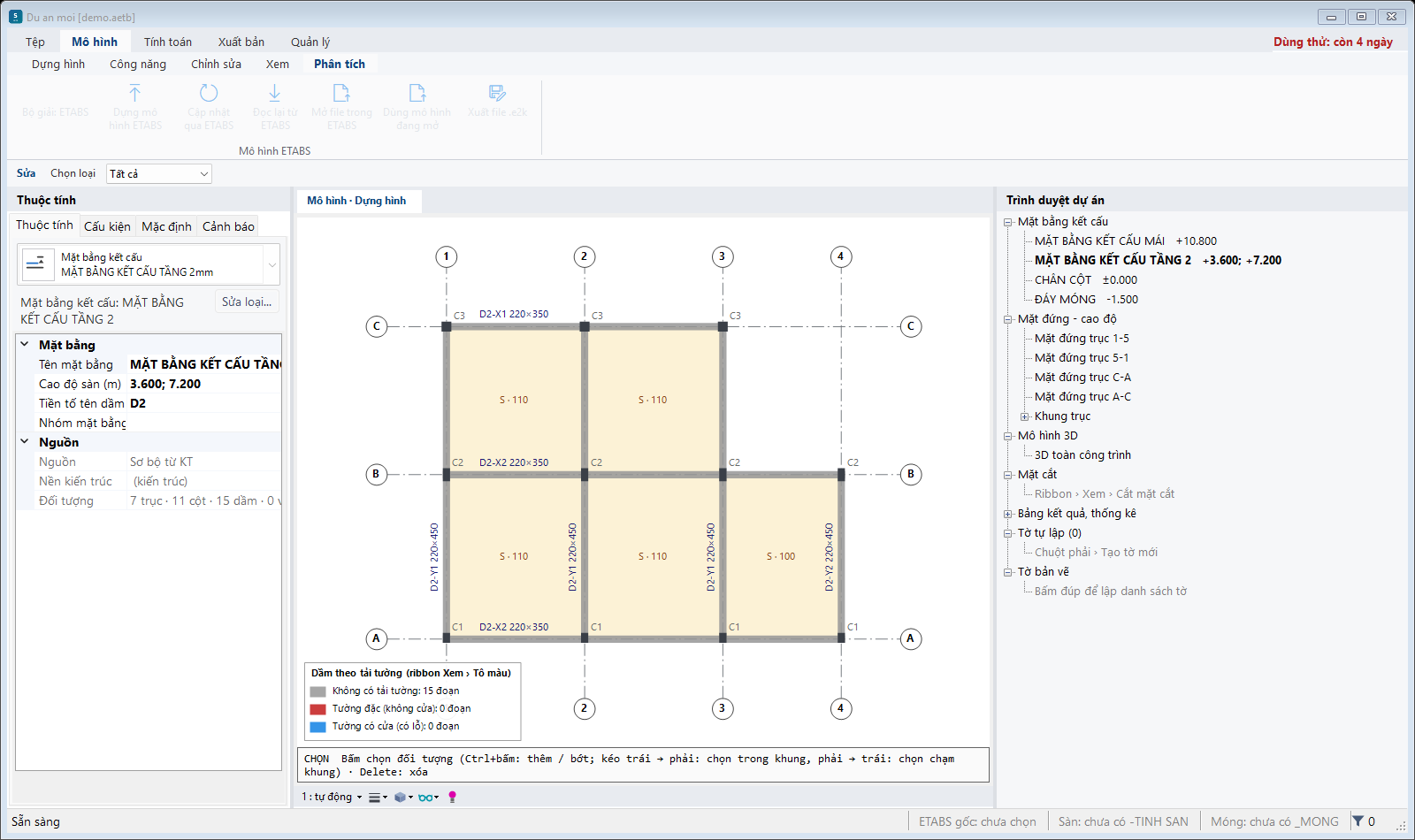Select 3D toàn công trình tree item

pyautogui.click(x=1082, y=455)
